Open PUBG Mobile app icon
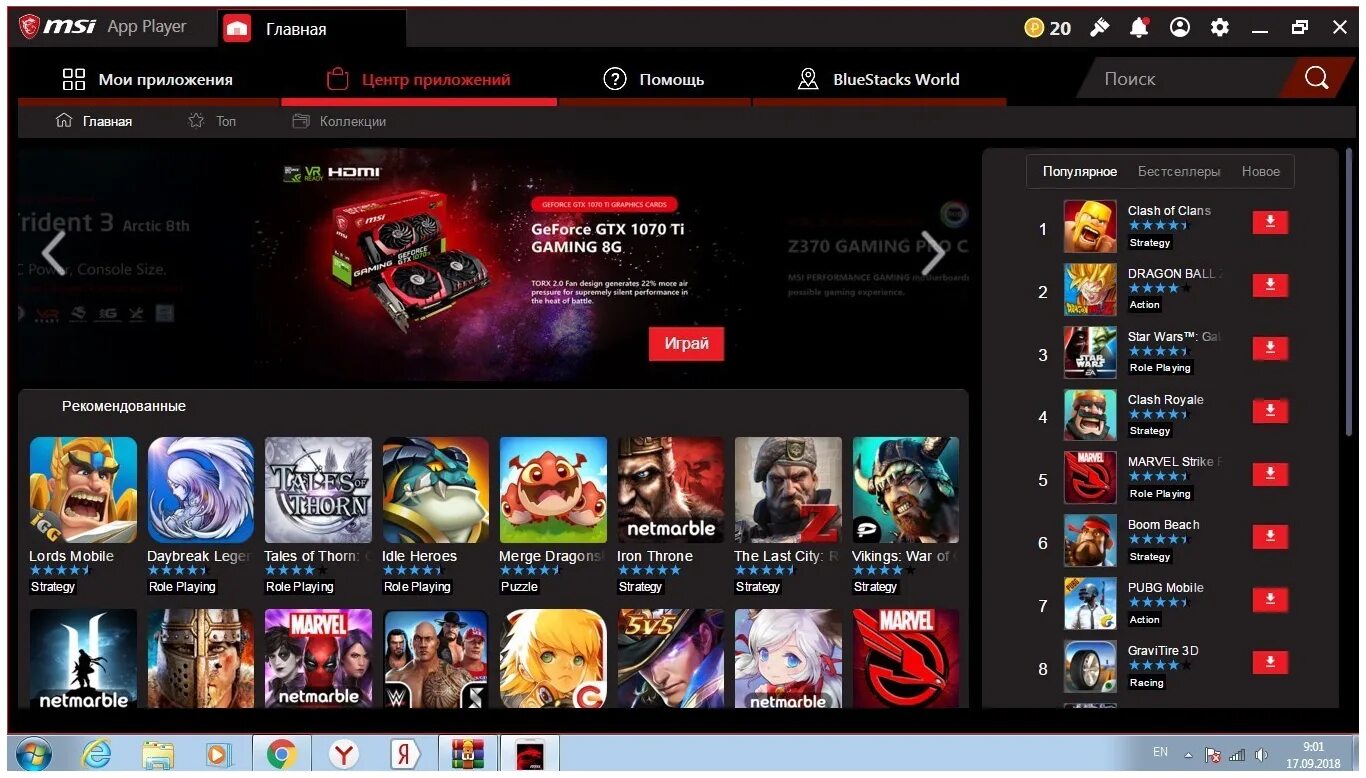The width and height of the screenshot is (1366, 778). tap(1090, 604)
